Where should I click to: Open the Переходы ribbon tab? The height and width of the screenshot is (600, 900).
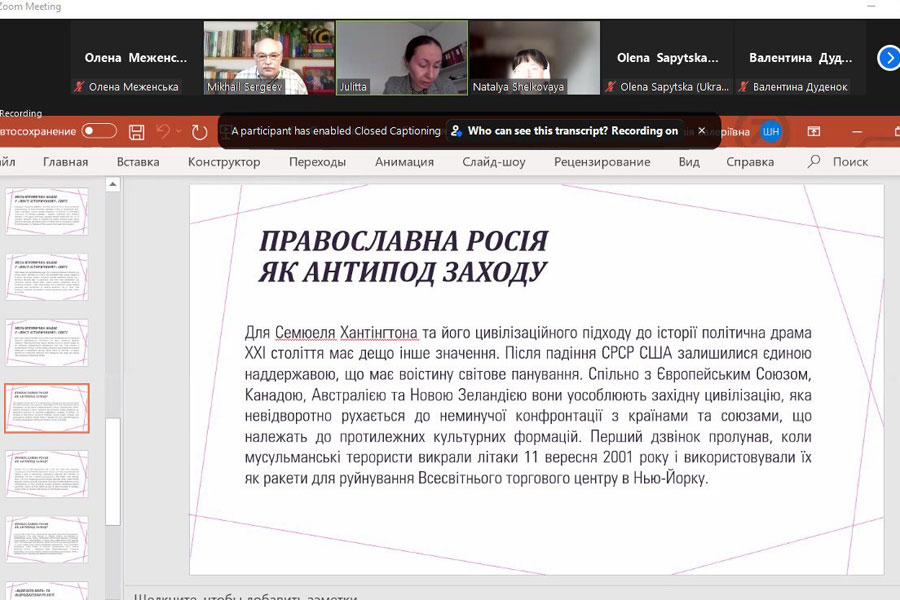click(317, 162)
